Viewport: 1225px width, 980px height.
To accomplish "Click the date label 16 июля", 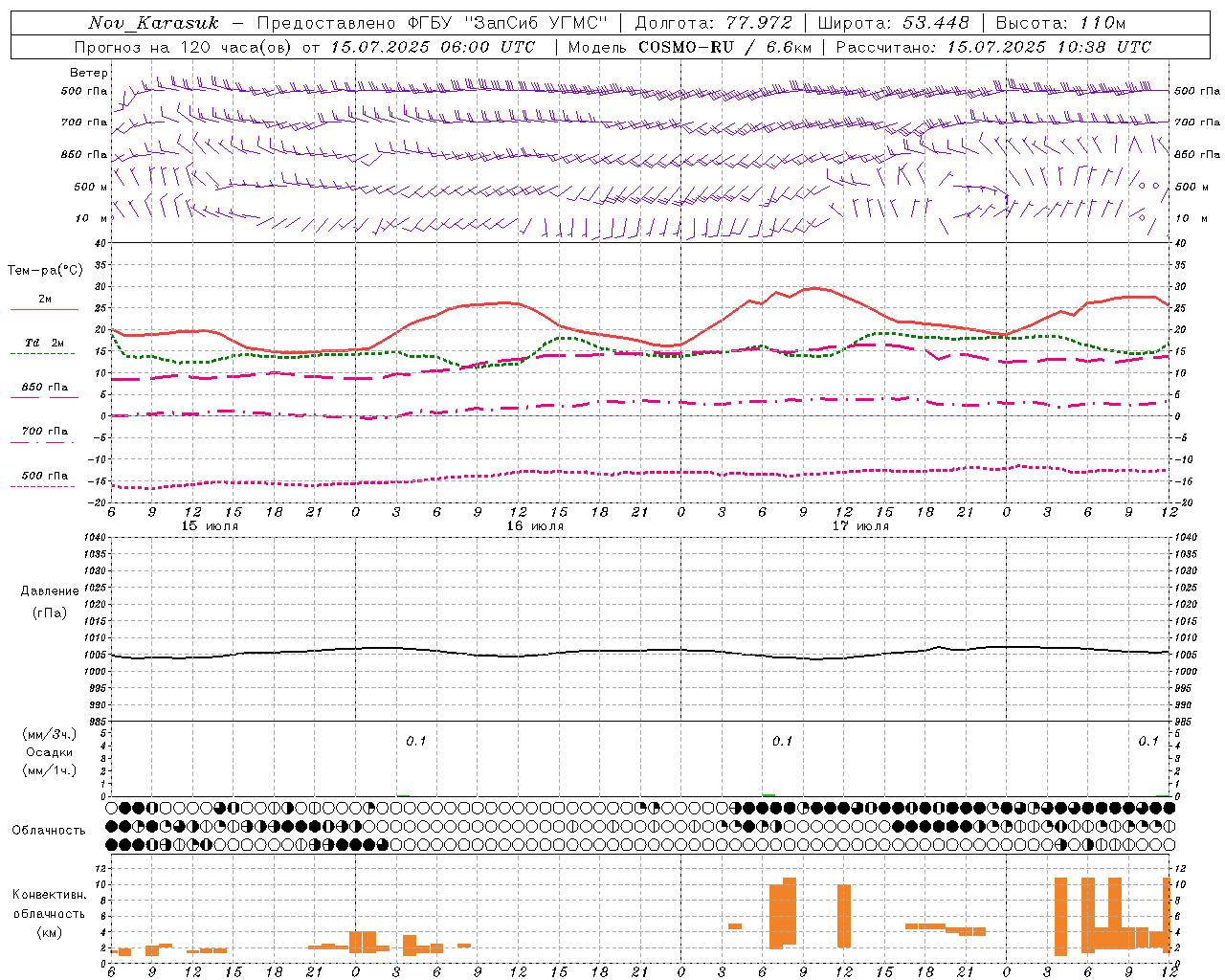I will (535, 526).
